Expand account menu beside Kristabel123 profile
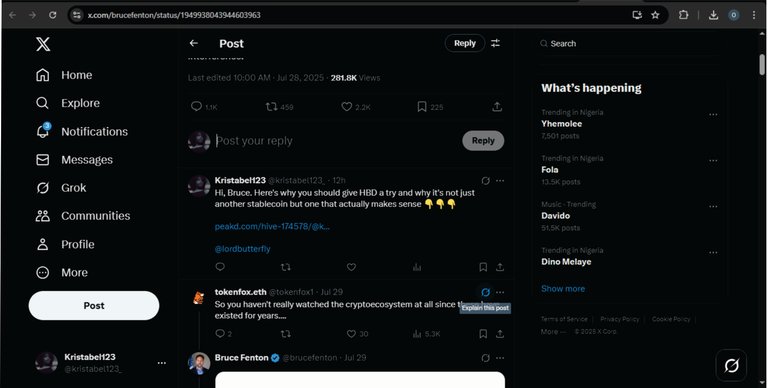 click(162, 363)
